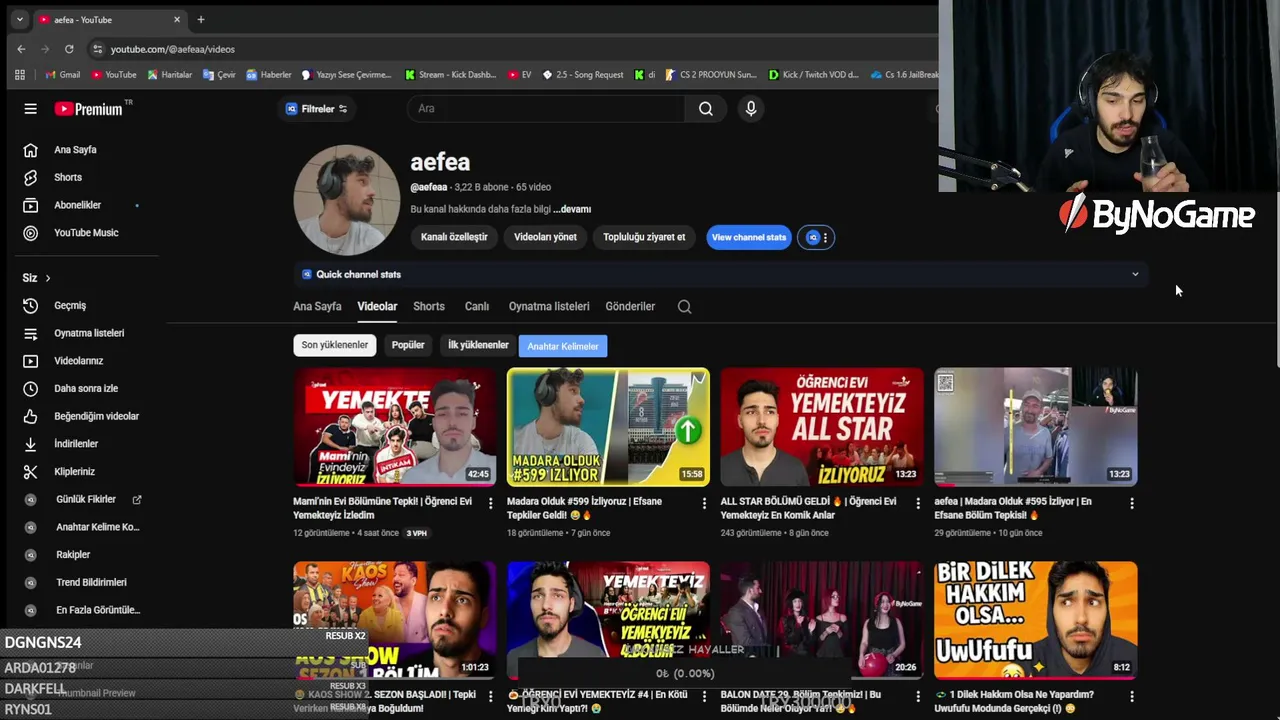Open YouTube Music in sidebar
1280x720 pixels.
pos(84,233)
